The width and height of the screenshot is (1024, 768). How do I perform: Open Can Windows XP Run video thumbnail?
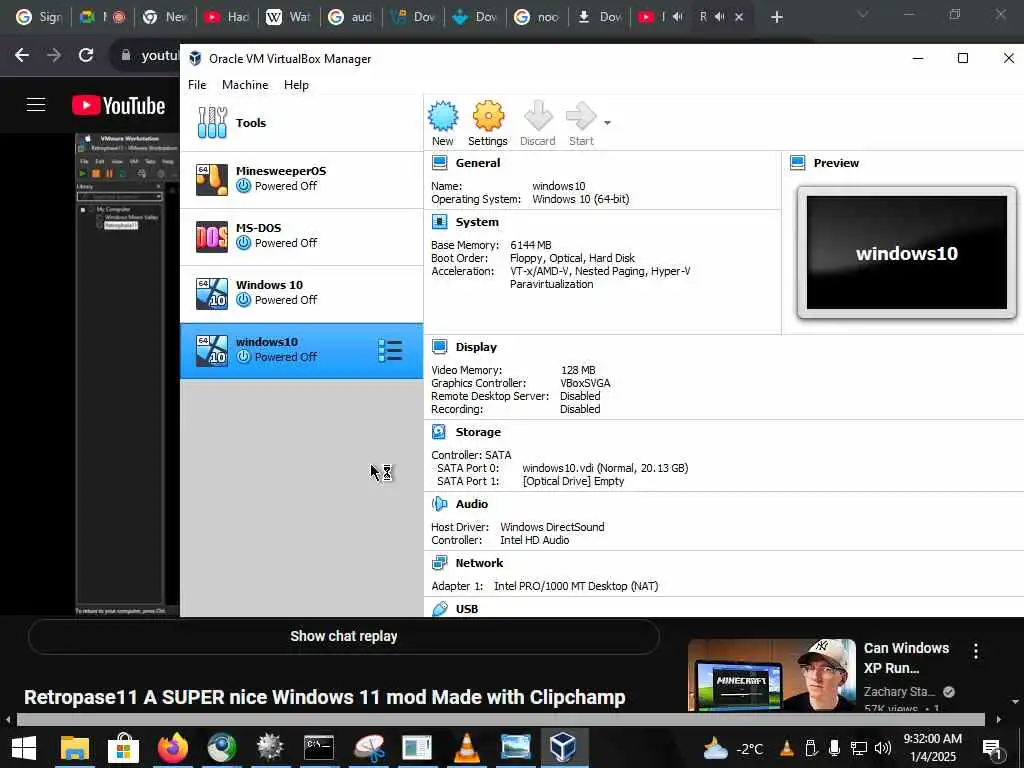[771, 675]
